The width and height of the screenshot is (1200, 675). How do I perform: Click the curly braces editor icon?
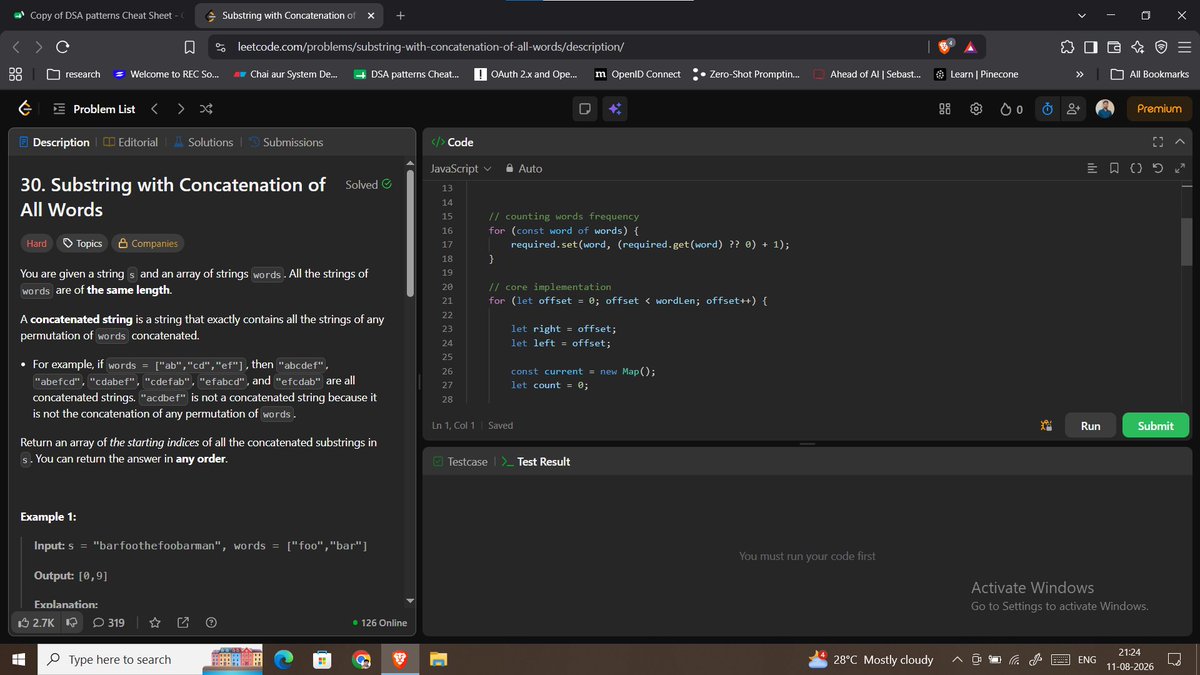(1136, 168)
